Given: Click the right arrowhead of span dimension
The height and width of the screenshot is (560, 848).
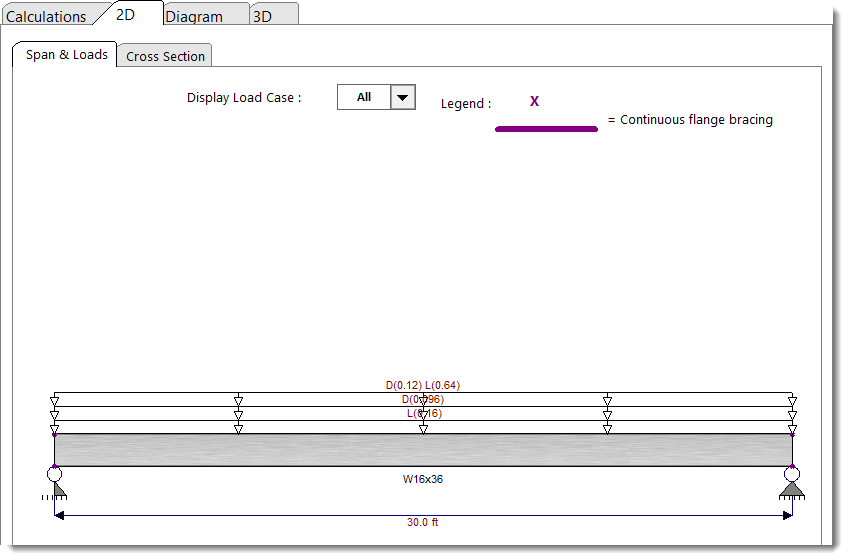Looking at the screenshot, I should (x=787, y=515).
